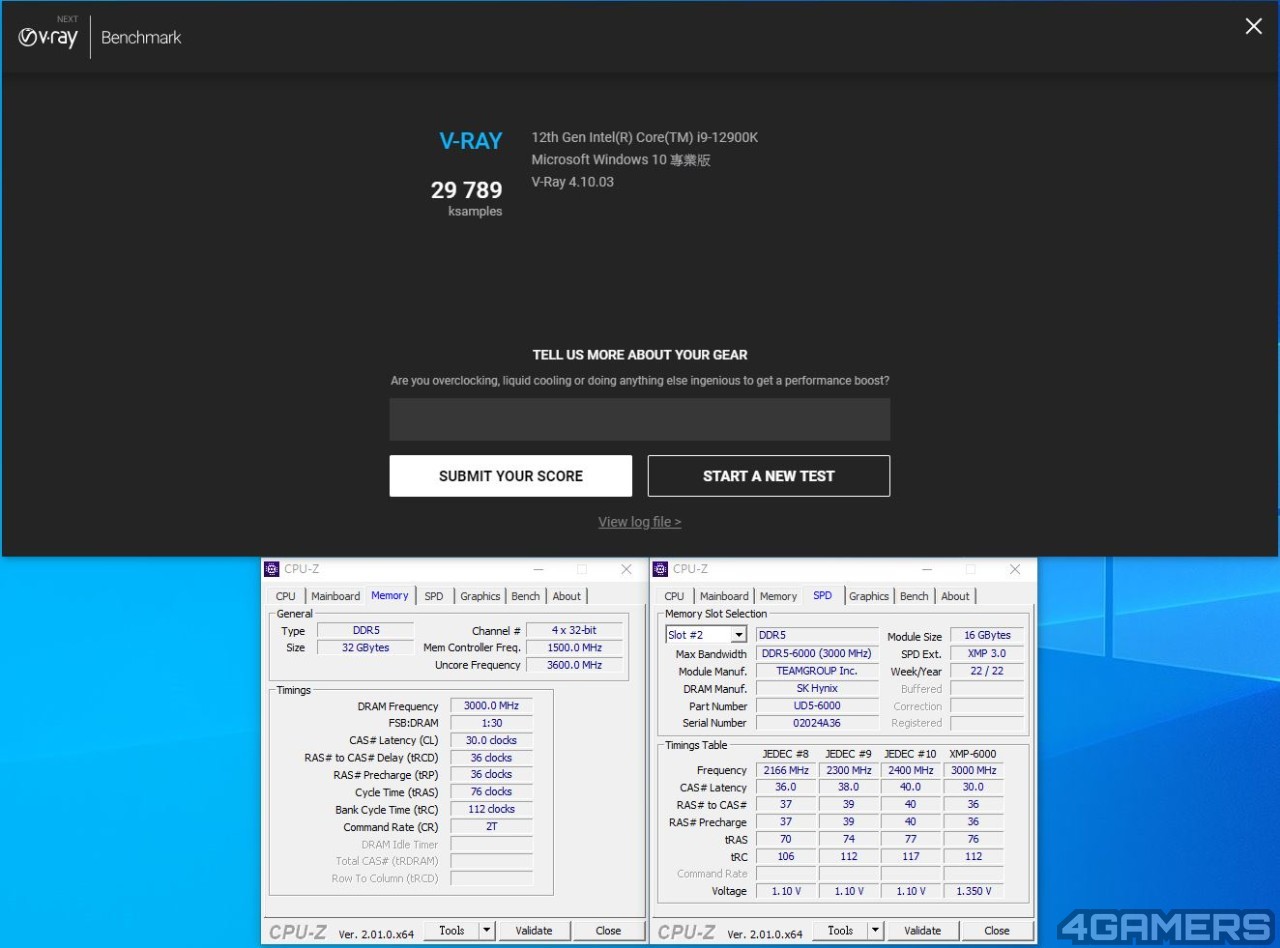Click Max Bandwidth value DDR5-6000 (3000 MHz)
The width and height of the screenshot is (1280, 948).
coord(817,654)
